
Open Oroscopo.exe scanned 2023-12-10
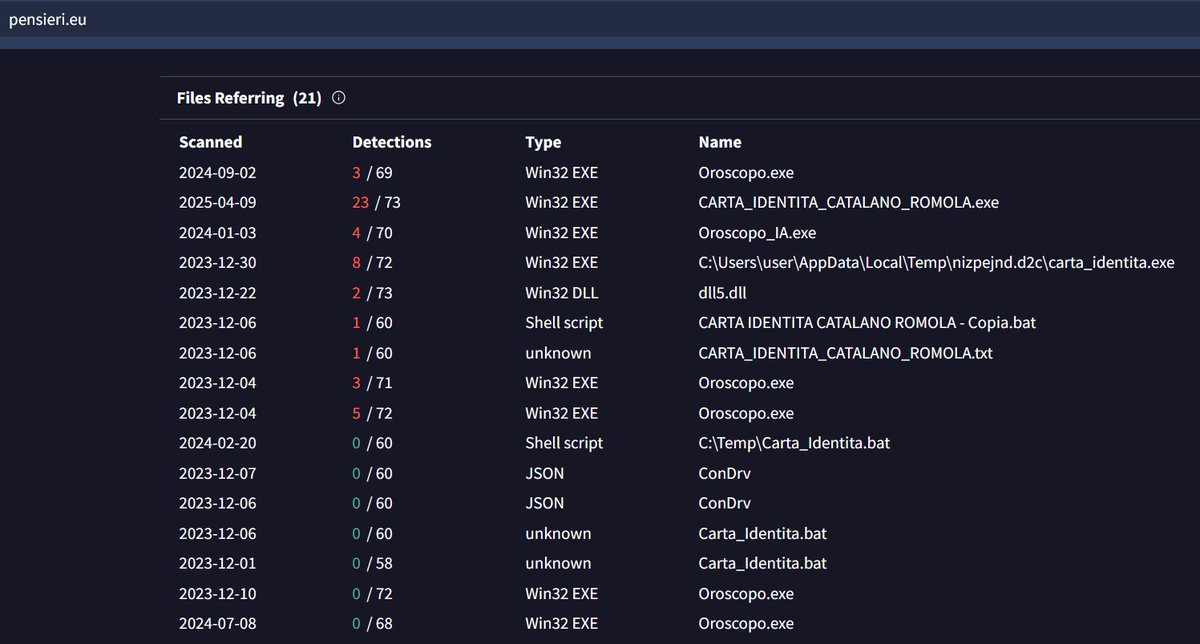(746, 593)
